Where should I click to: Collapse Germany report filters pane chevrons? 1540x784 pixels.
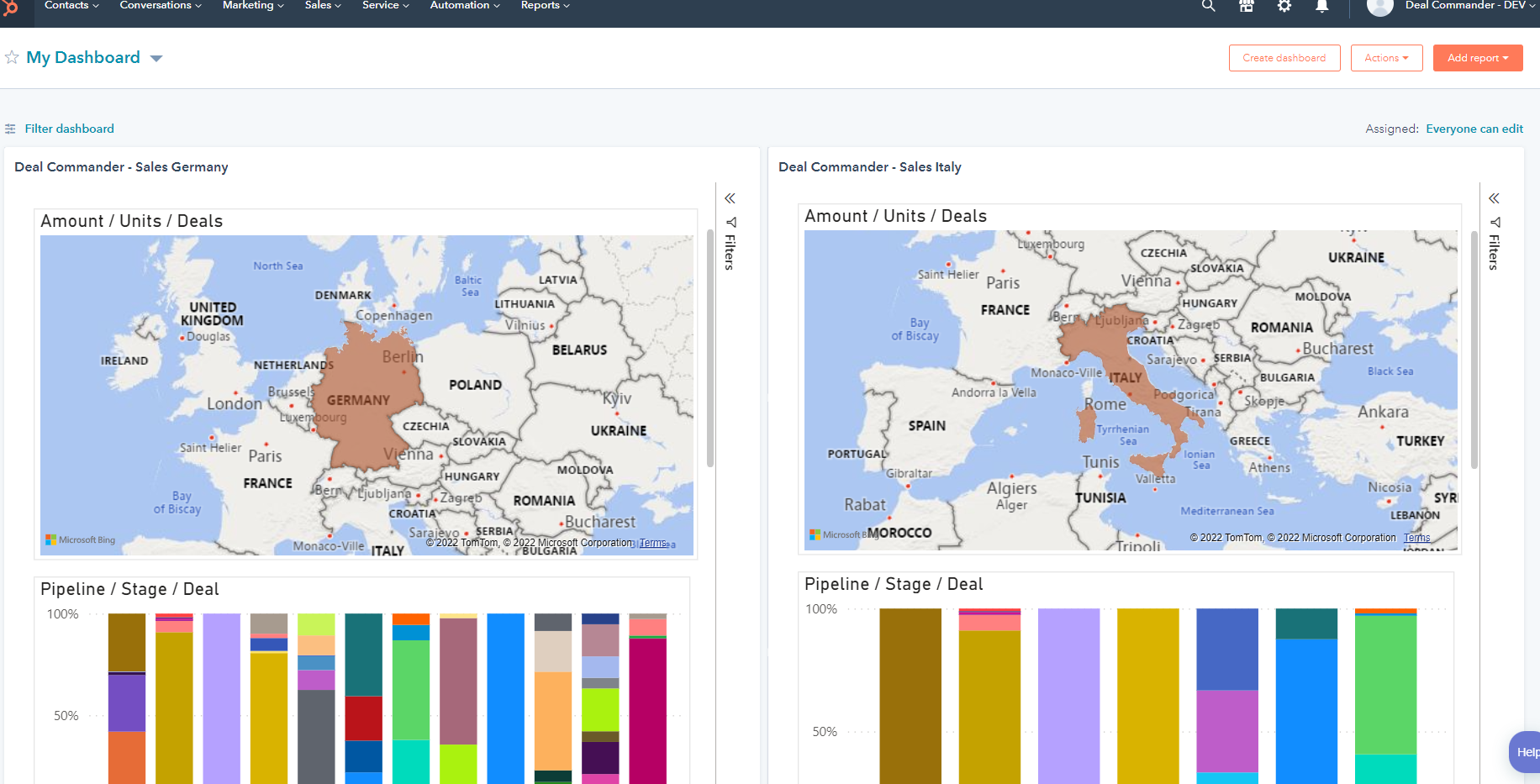730,198
